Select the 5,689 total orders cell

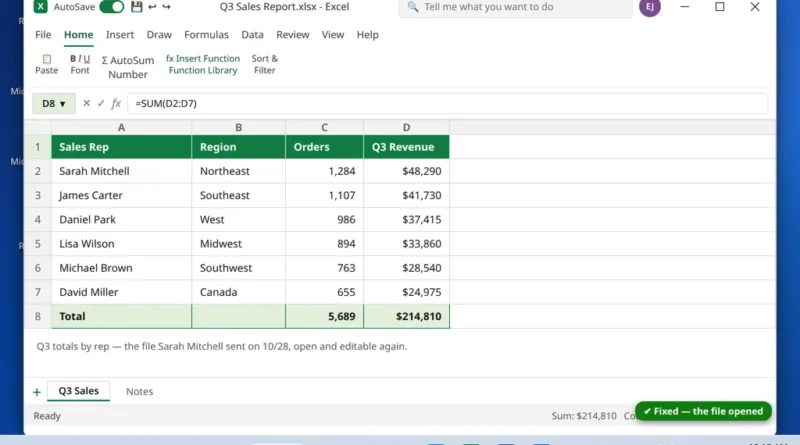coord(324,316)
